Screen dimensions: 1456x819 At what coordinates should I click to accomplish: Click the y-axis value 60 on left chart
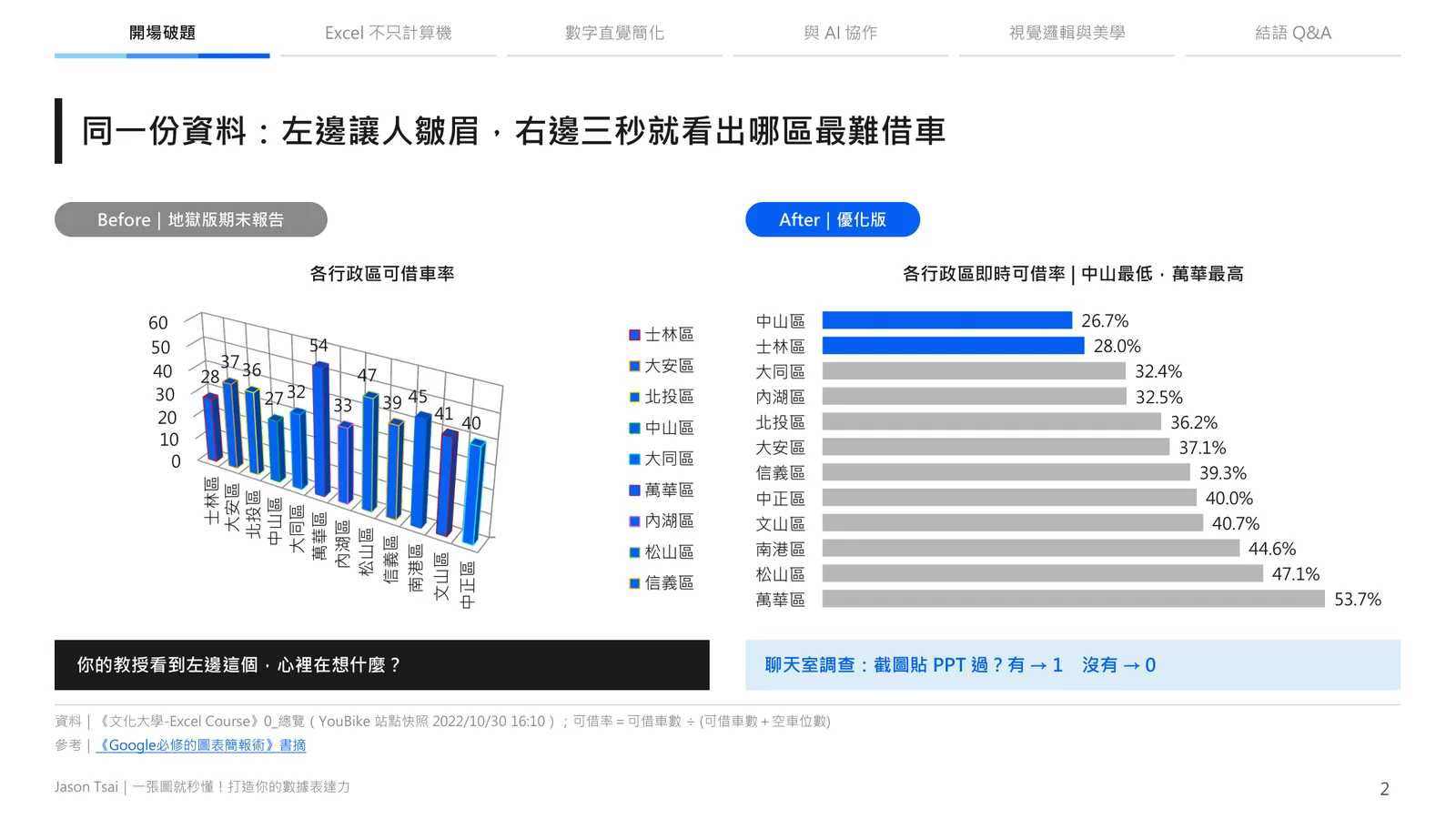click(158, 323)
